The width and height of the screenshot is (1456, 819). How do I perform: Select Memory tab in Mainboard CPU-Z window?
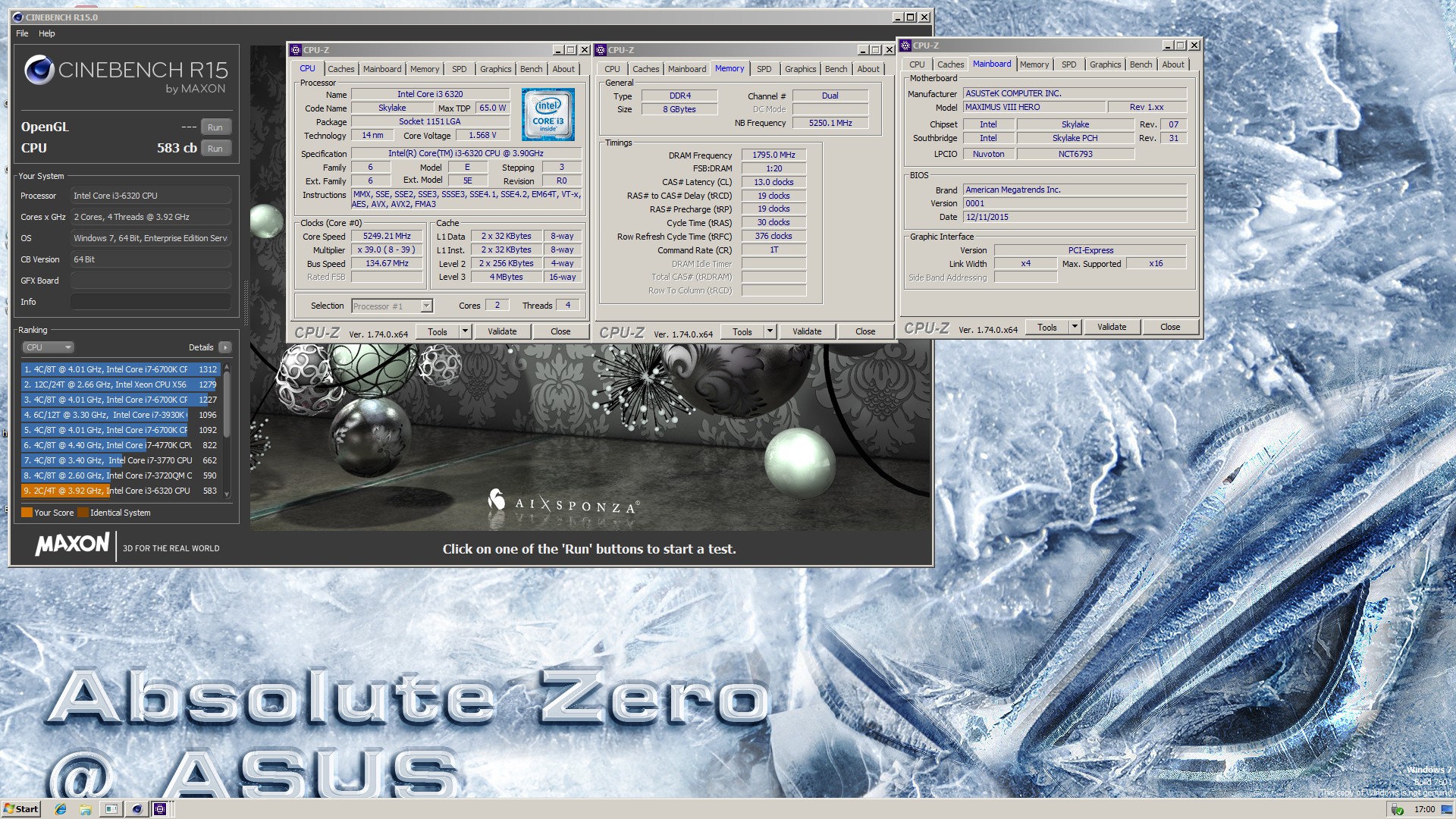click(x=1034, y=64)
